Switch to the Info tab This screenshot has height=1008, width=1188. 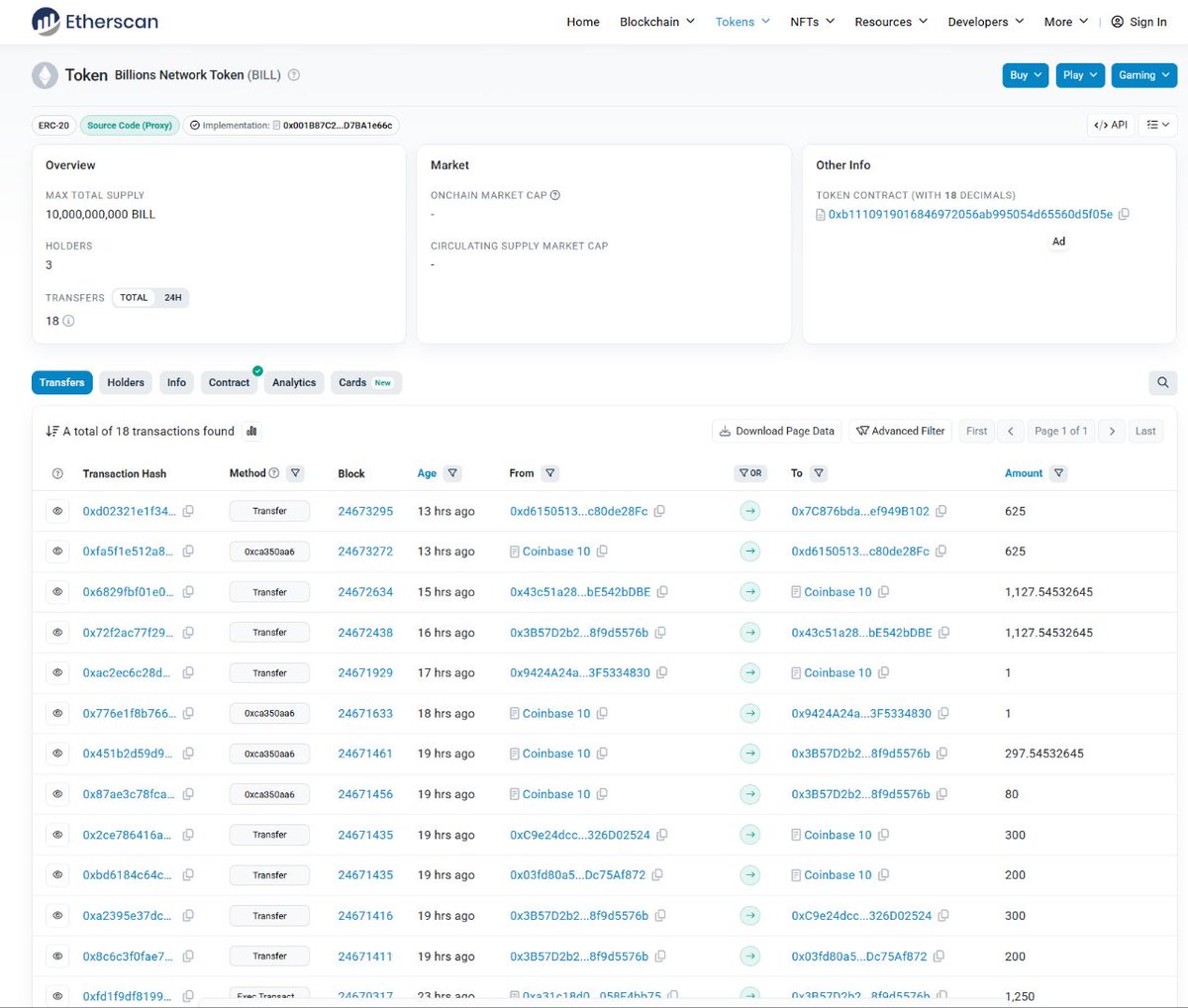pyautogui.click(x=176, y=382)
